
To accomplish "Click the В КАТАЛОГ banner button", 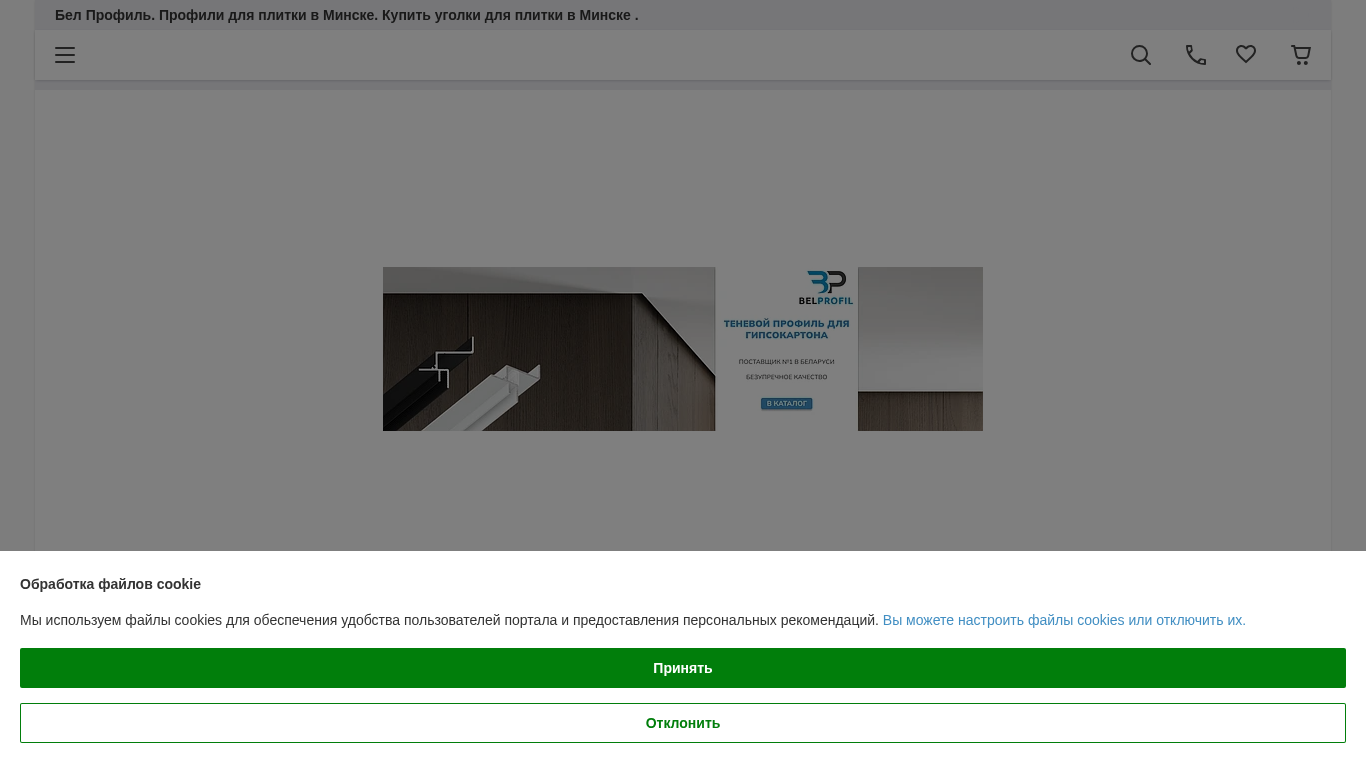I will pos(787,403).
